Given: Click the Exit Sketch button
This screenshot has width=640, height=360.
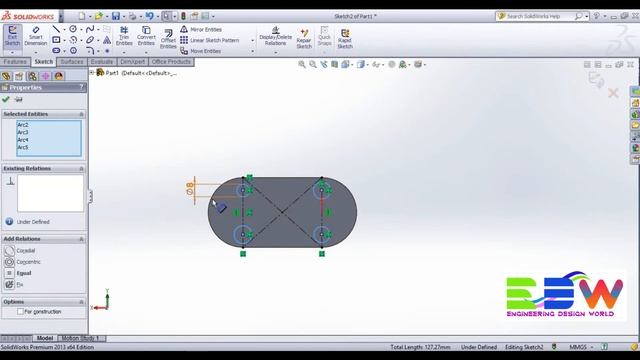Looking at the screenshot, I should click(12, 37).
